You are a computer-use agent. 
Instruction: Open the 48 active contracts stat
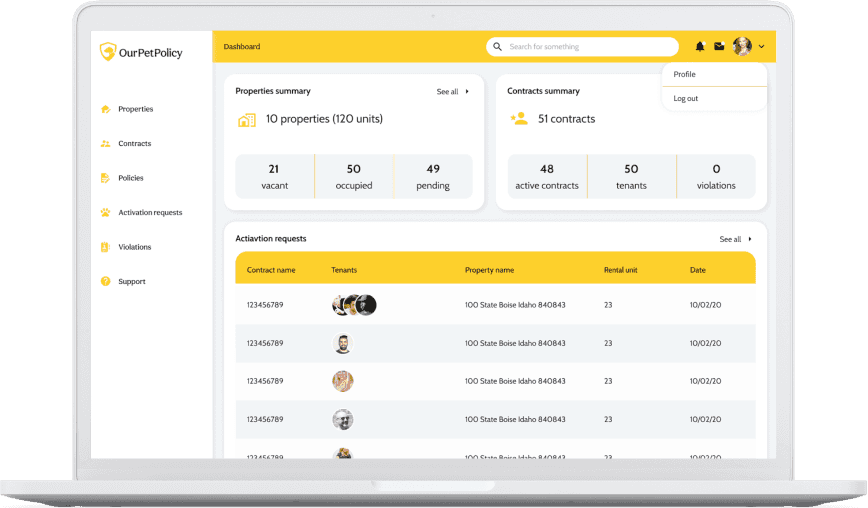[547, 177]
